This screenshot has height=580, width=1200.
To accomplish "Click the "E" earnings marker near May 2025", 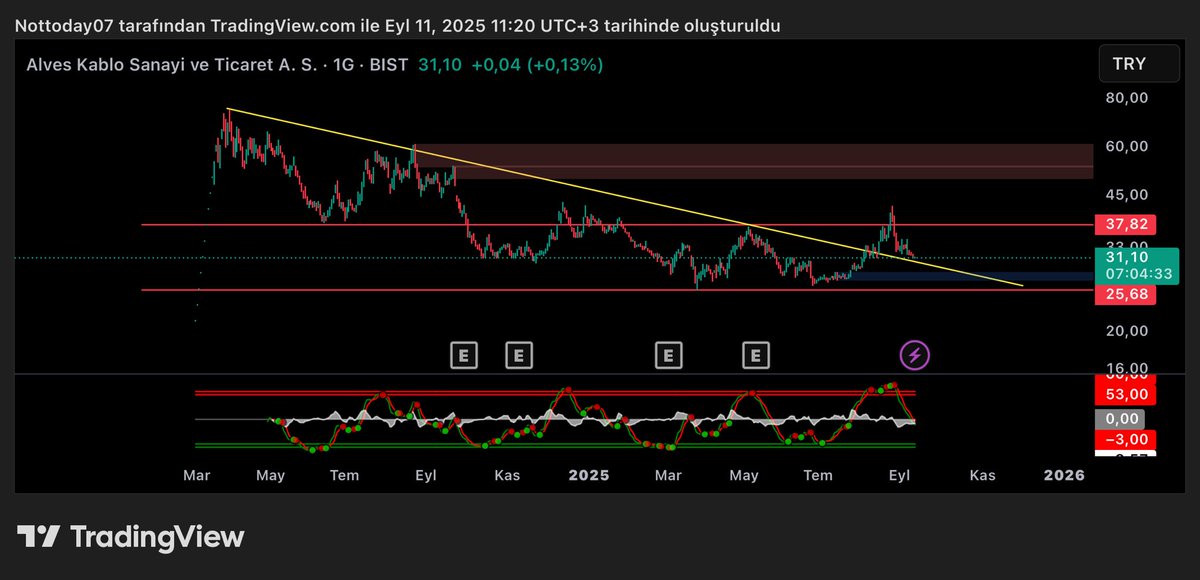I will 756,354.
